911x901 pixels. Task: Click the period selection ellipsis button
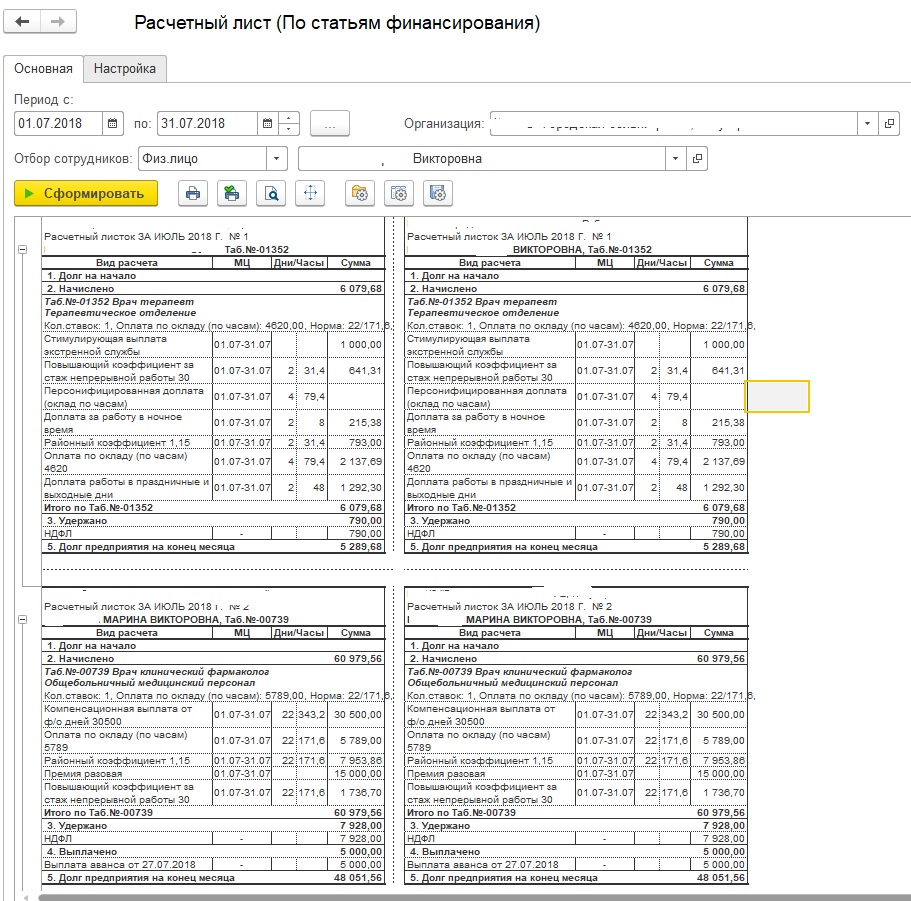(x=329, y=123)
